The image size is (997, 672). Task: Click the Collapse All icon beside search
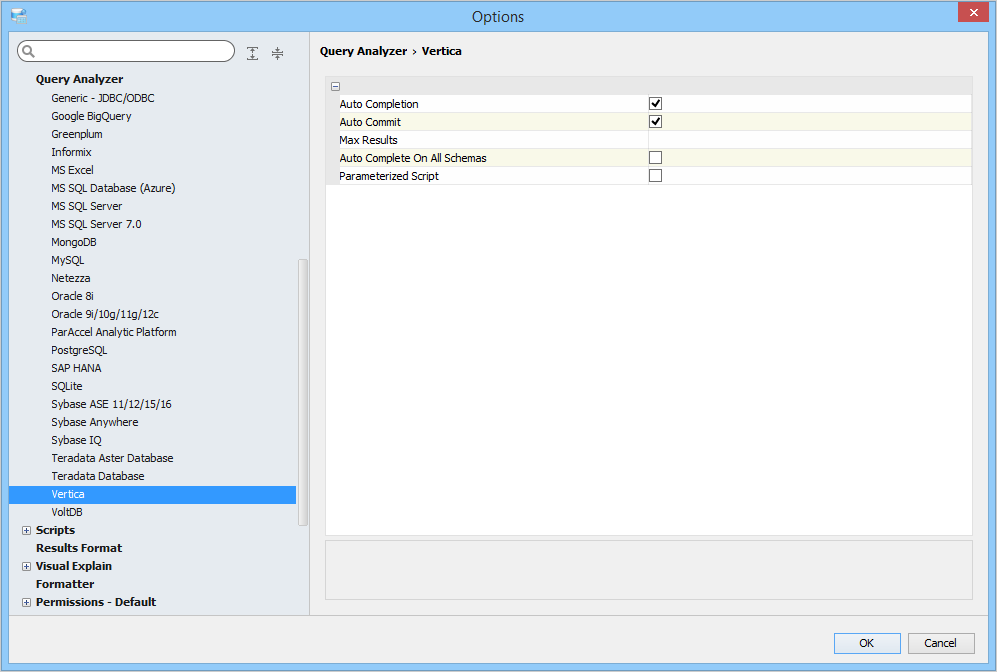pyautogui.click(x=277, y=53)
